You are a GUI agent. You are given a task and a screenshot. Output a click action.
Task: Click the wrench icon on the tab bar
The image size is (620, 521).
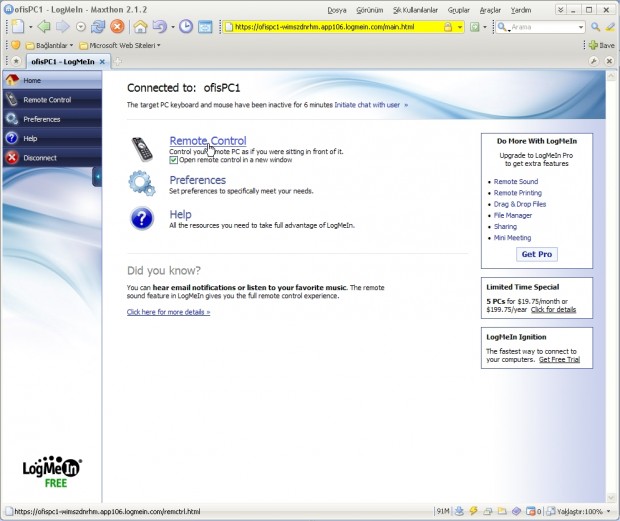point(594,61)
